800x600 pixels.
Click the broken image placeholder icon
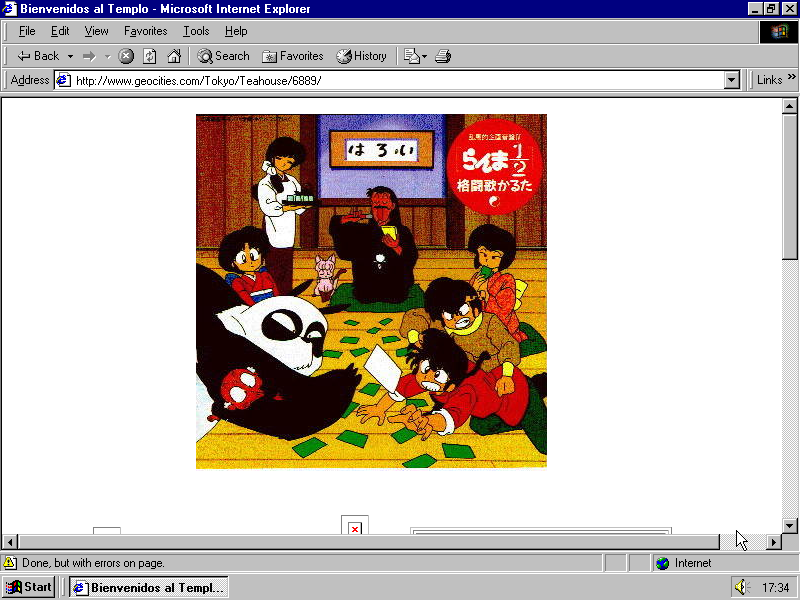[355, 529]
